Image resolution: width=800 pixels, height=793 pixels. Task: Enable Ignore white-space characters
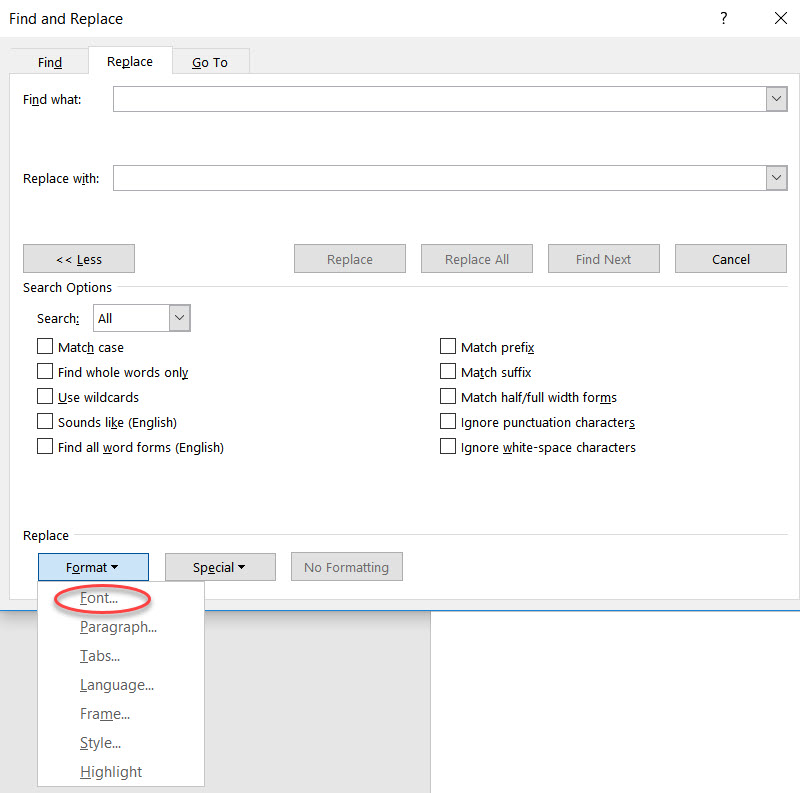[x=448, y=447]
